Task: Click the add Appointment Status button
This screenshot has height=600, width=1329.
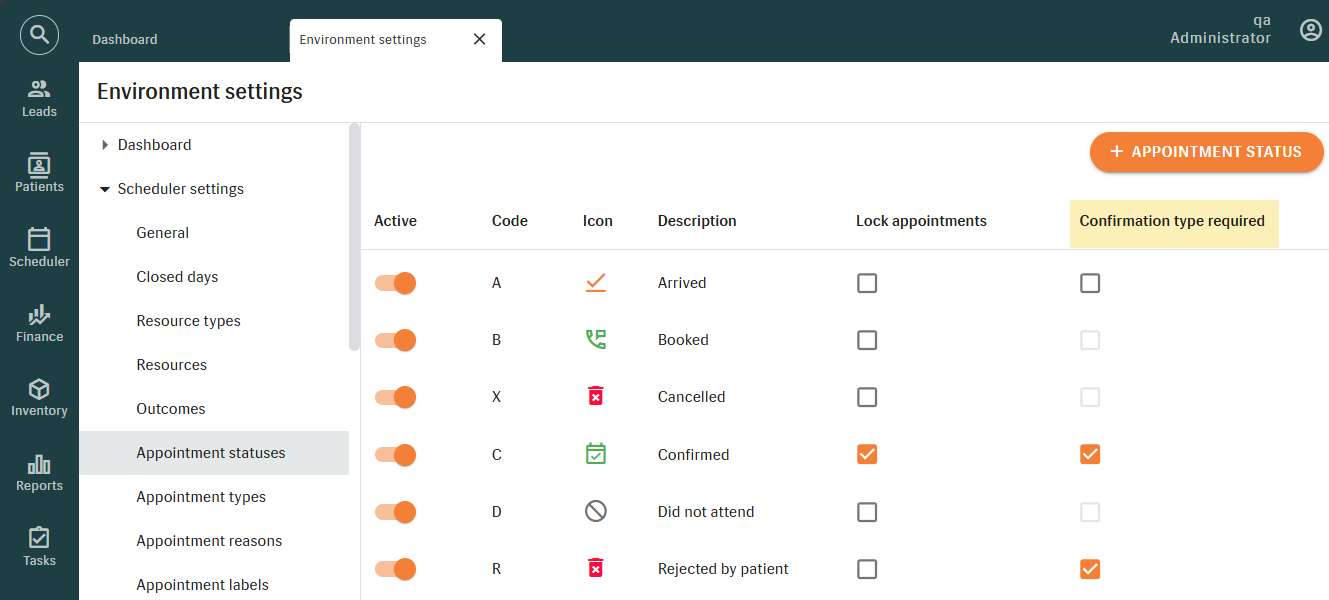Action: (1206, 152)
